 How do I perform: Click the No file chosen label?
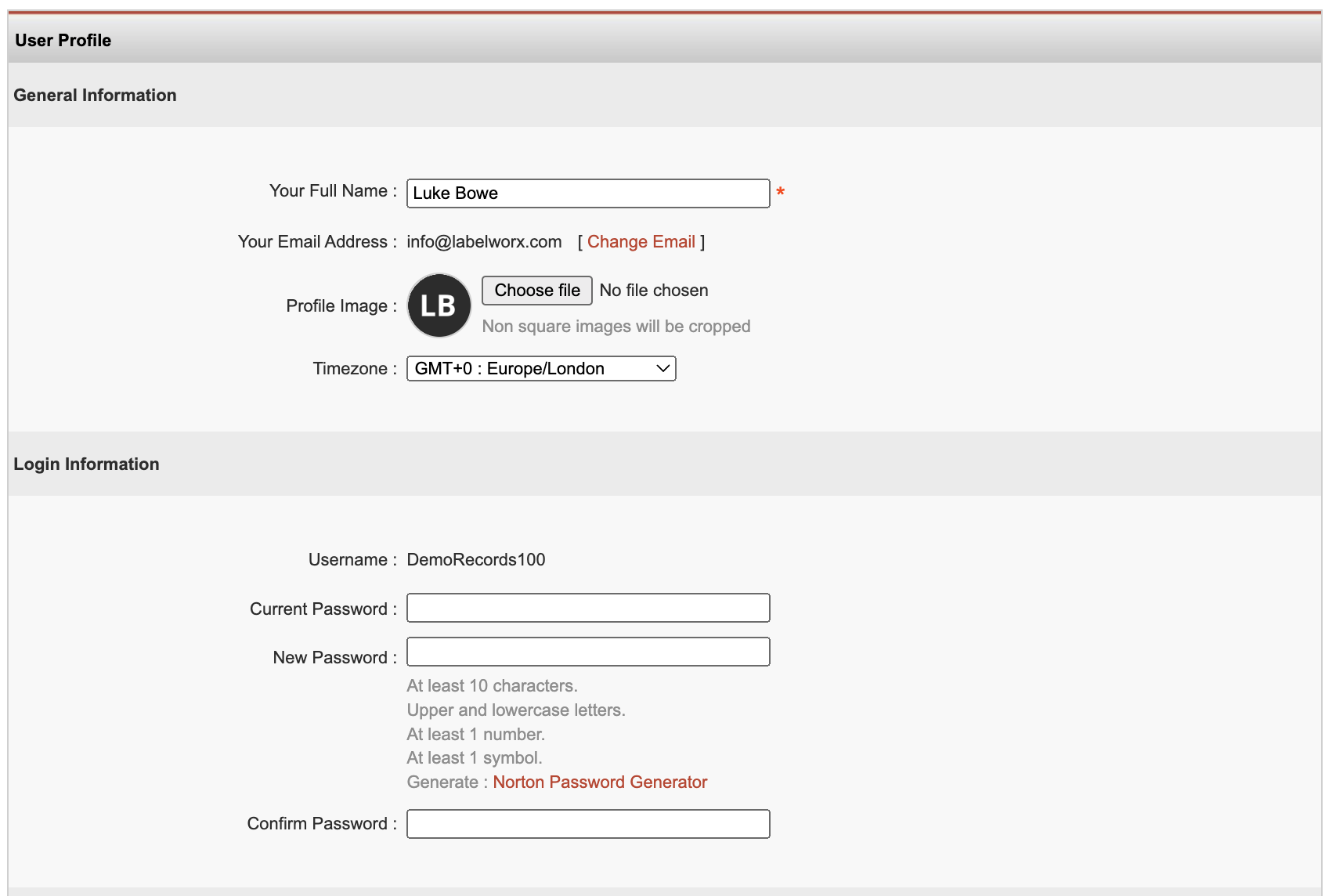(653, 290)
